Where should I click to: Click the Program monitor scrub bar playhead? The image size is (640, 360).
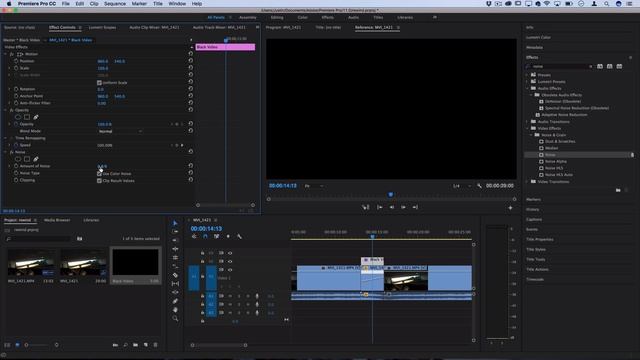point(391,195)
